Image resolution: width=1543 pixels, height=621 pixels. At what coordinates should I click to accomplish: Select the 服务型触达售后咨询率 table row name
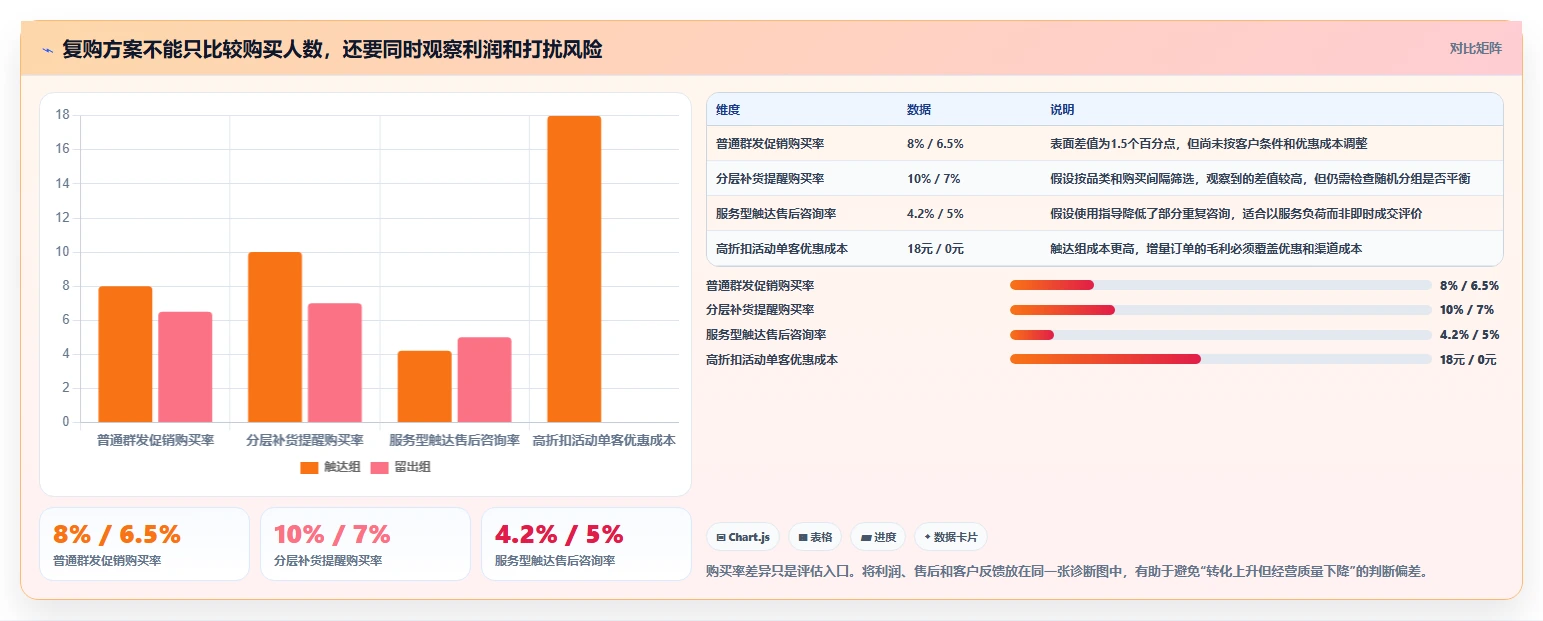(776, 213)
